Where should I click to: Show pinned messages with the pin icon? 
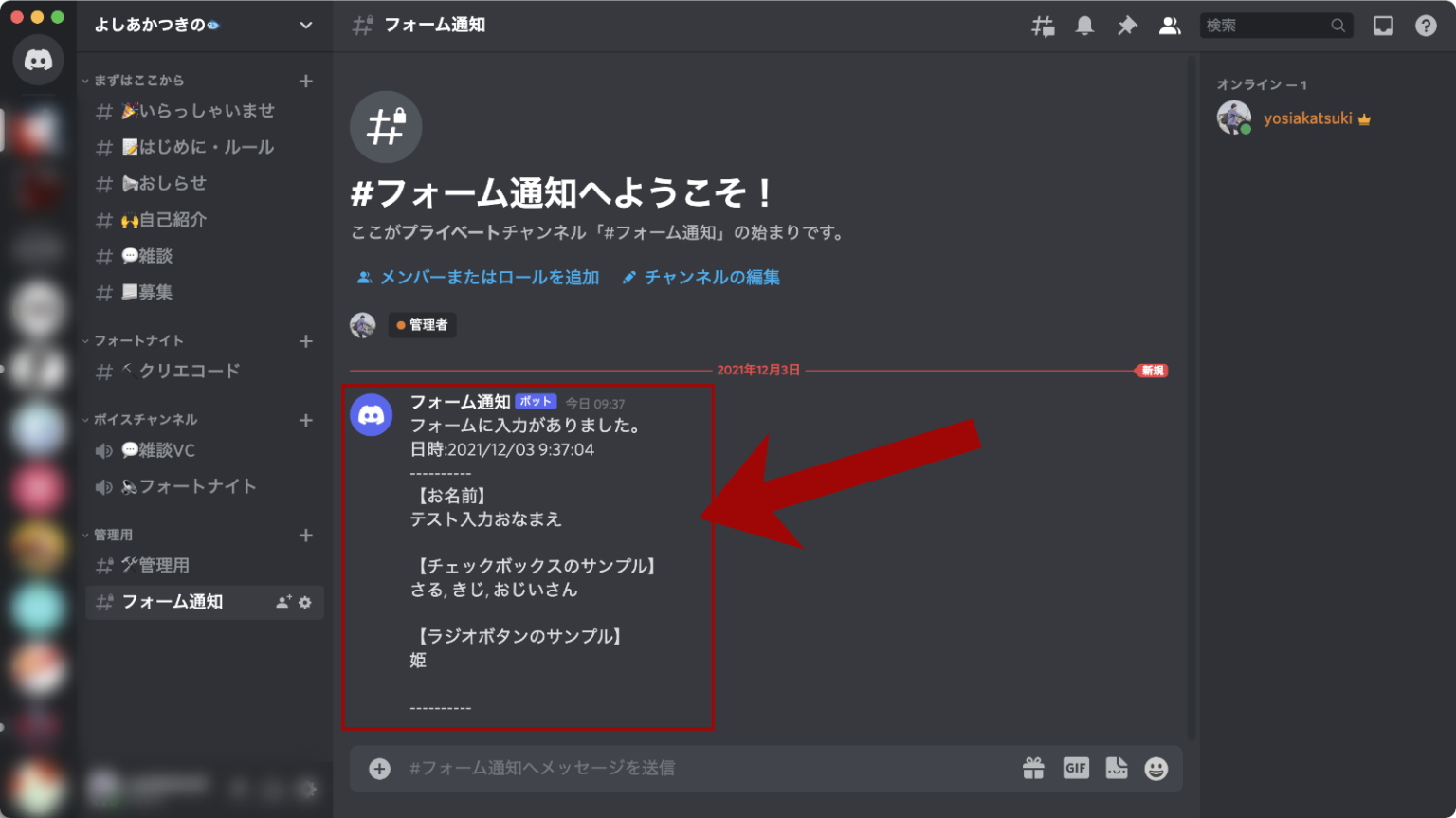point(1127,26)
